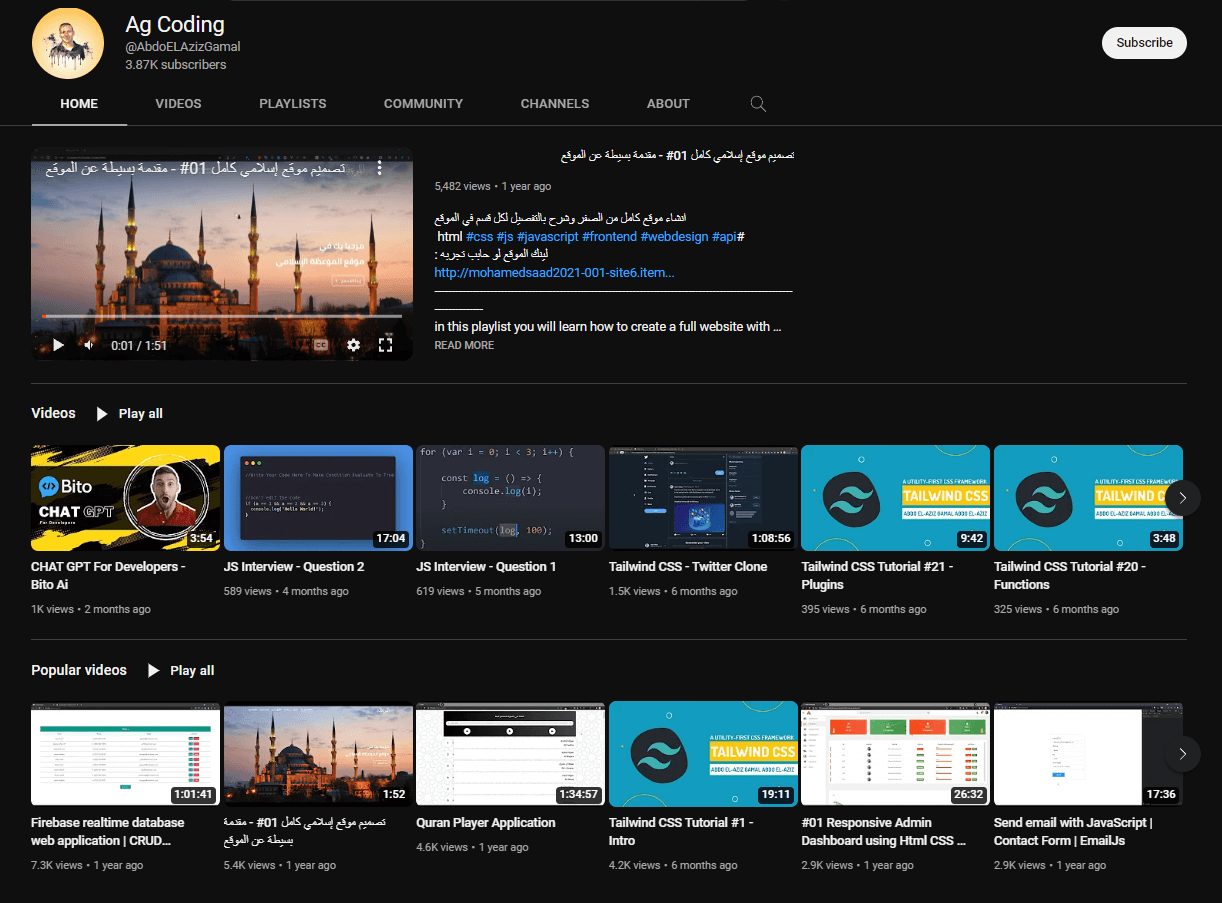Open the three-dot menu on featured video
Viewport: 1222px width, 903px height.
tap(379, 169)
